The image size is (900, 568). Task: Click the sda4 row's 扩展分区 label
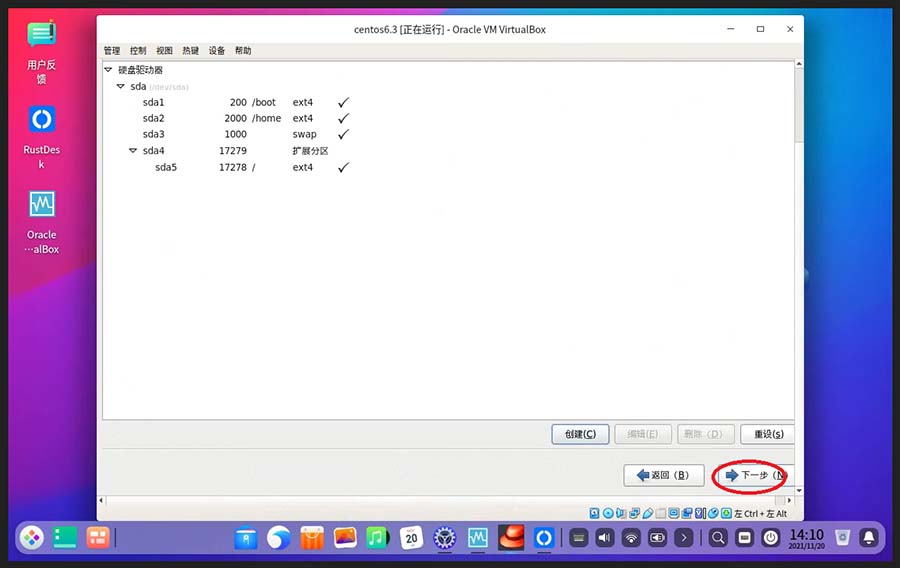(310, 151)
